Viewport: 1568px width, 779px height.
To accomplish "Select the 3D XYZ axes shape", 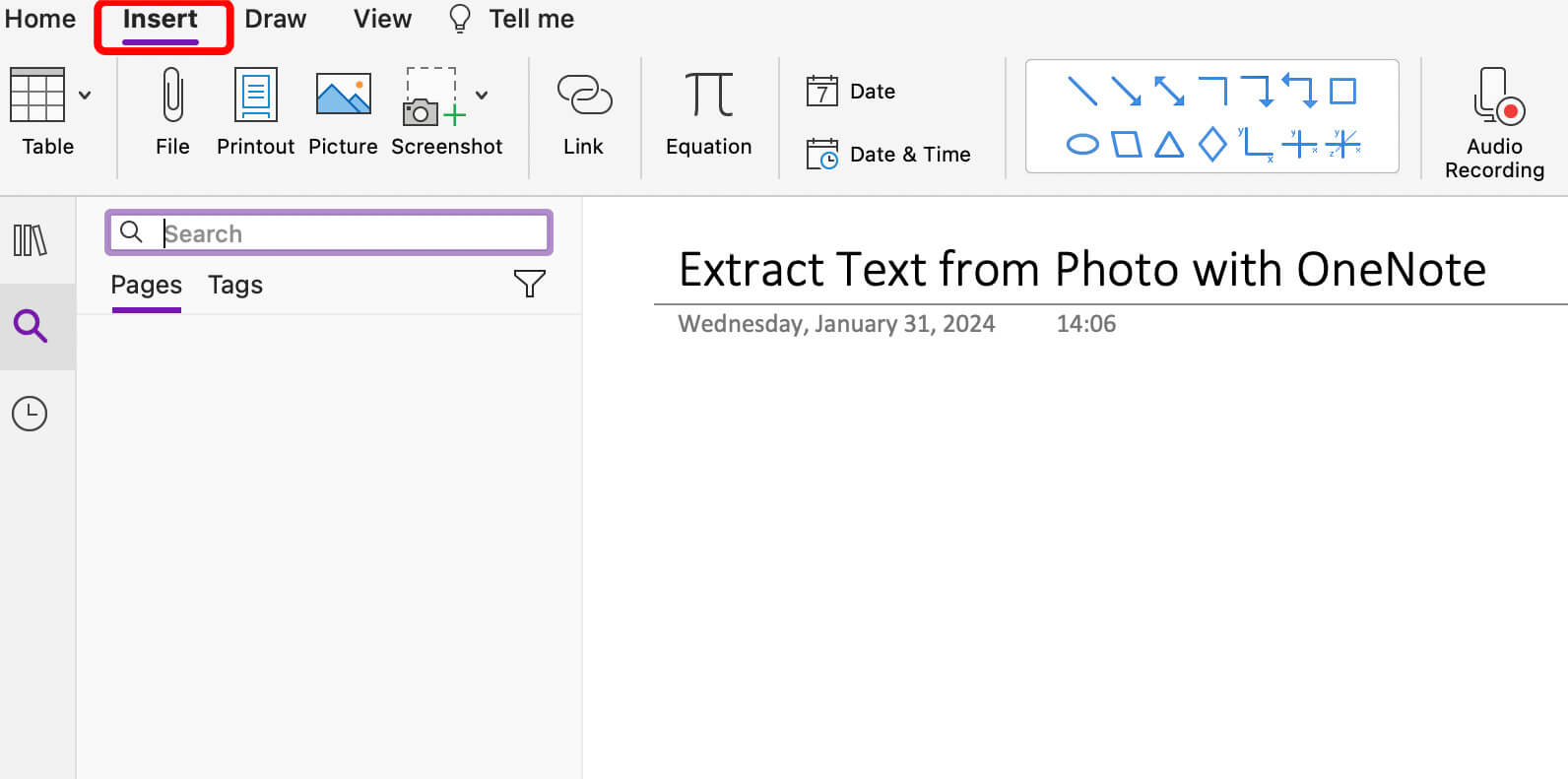I will (1343, 144).
